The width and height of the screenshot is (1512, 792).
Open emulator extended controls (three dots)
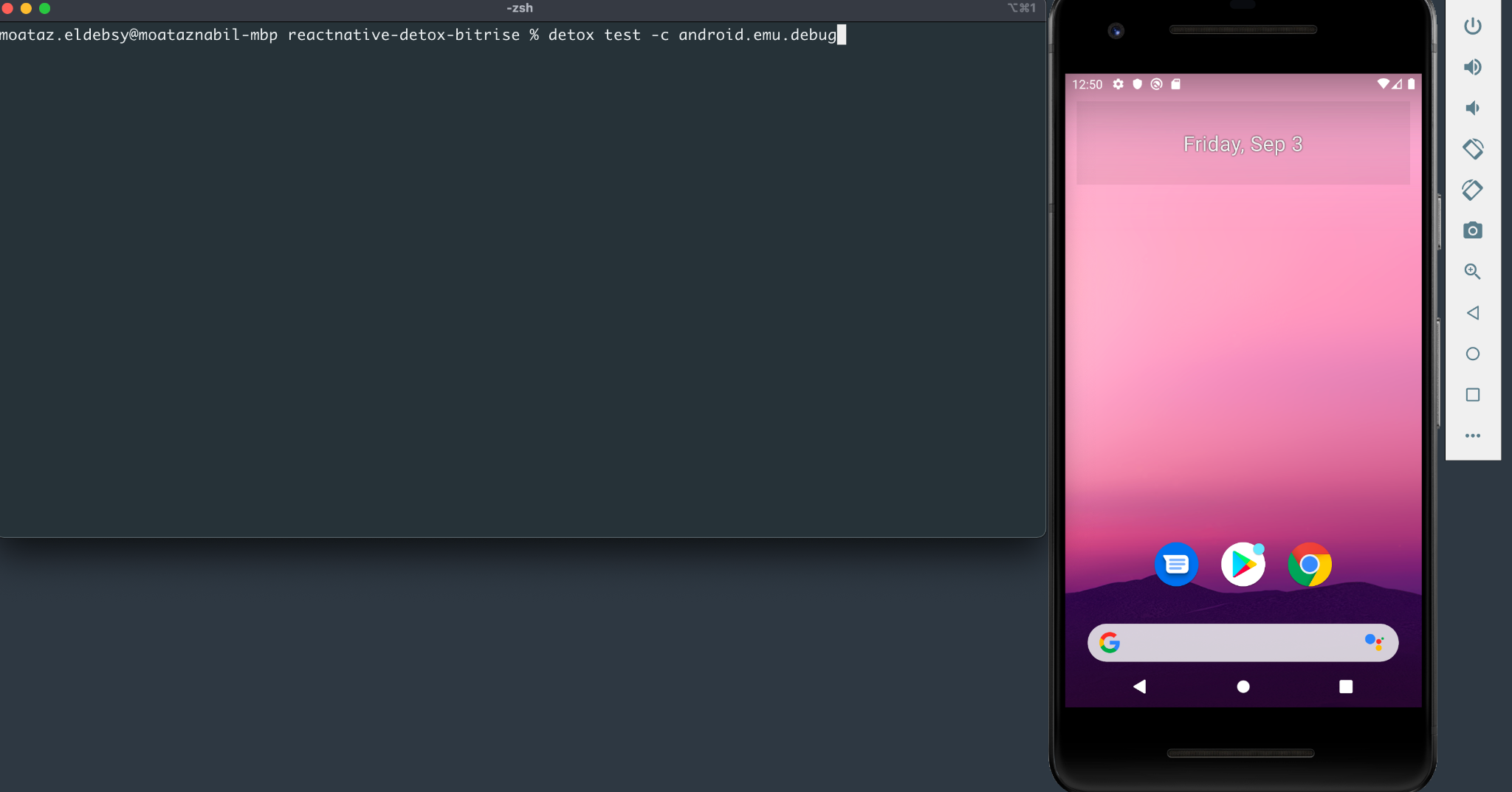[x=1473, y=435]
